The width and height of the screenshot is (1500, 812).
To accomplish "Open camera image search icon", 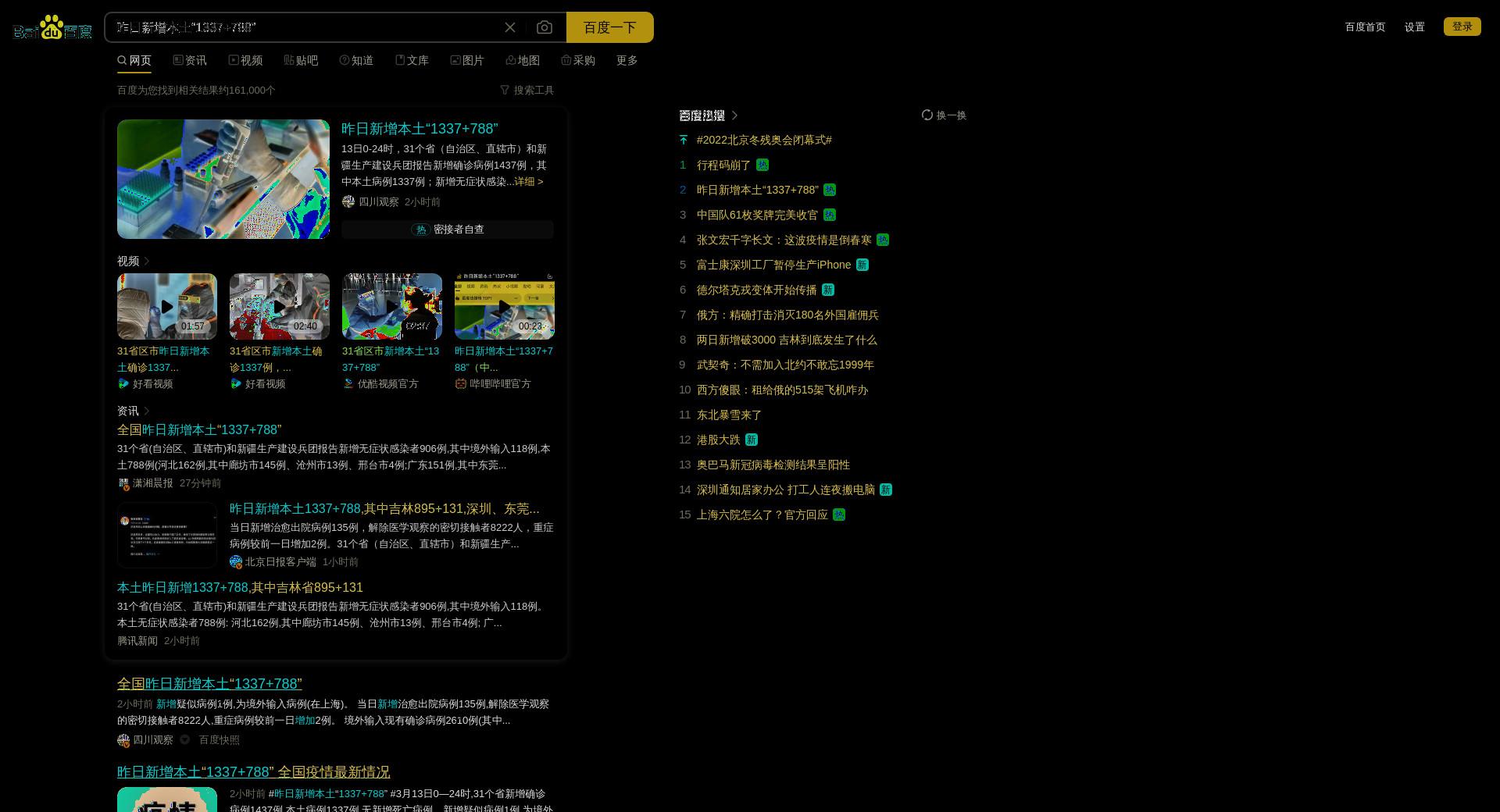I will tap(545, 27).
